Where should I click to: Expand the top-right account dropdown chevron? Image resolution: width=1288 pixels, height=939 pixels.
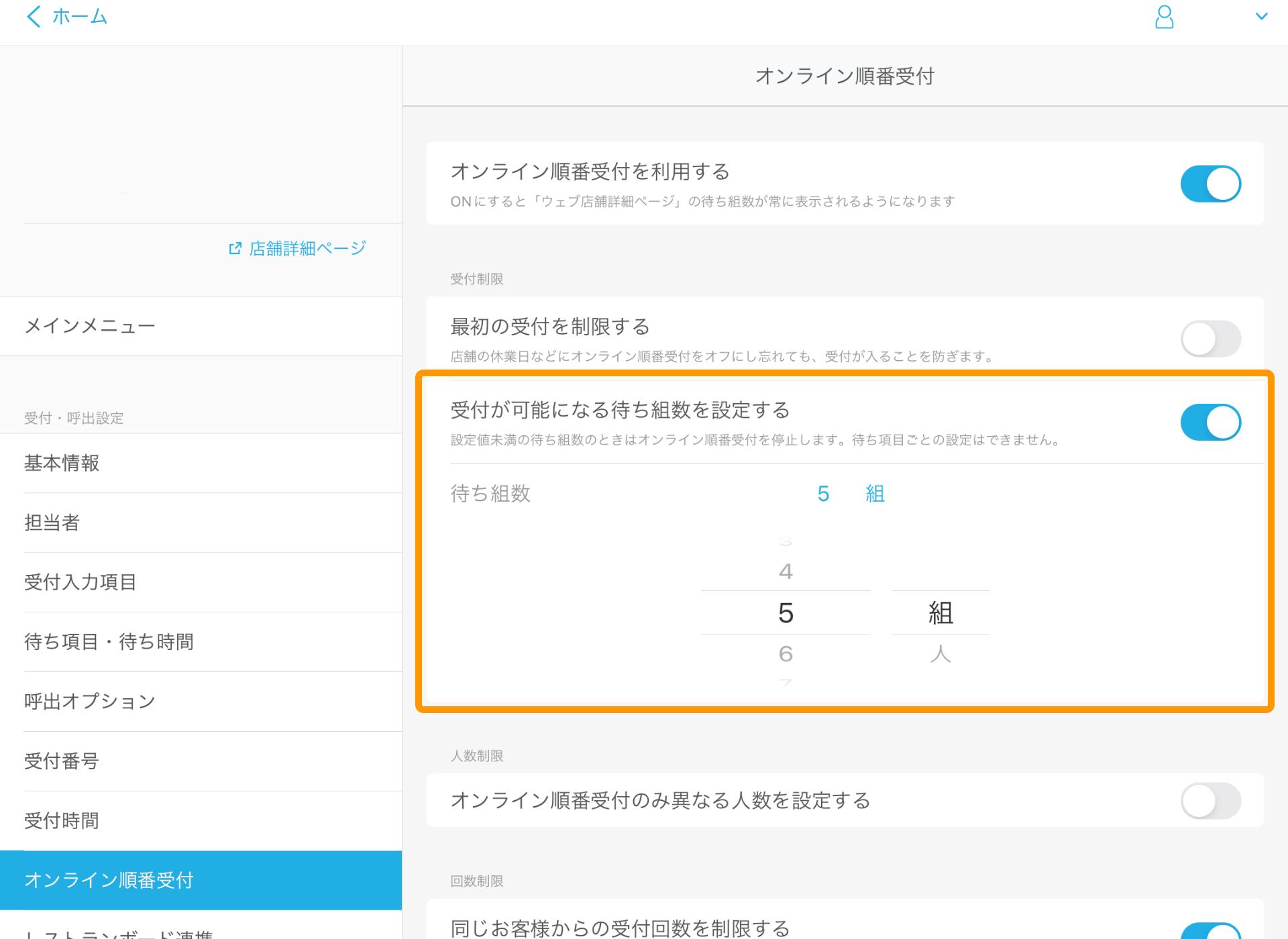(1261, 16)
